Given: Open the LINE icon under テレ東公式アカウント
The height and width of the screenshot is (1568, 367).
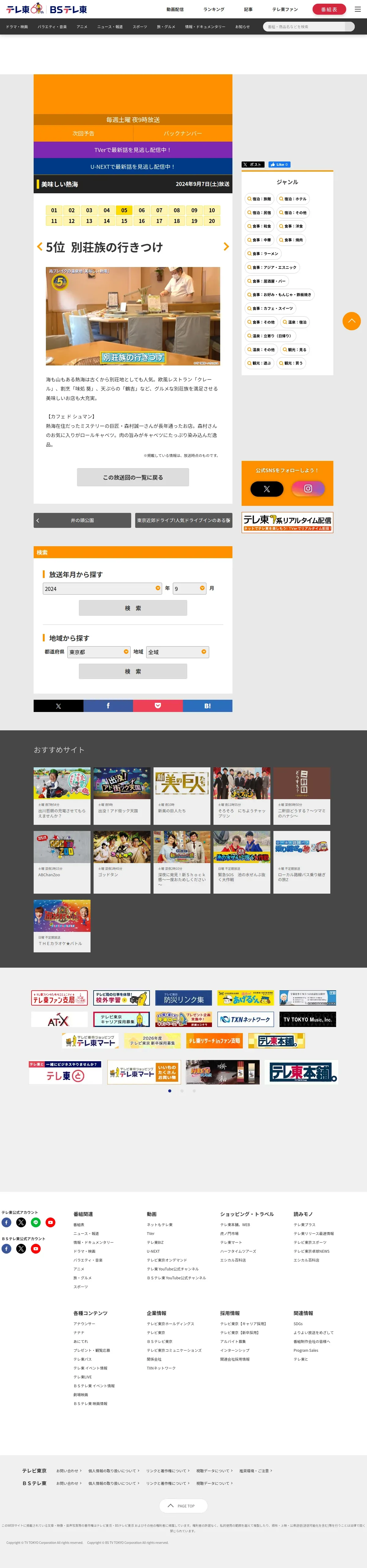Looking at the screenshot, I should (x=36, y=1222).
